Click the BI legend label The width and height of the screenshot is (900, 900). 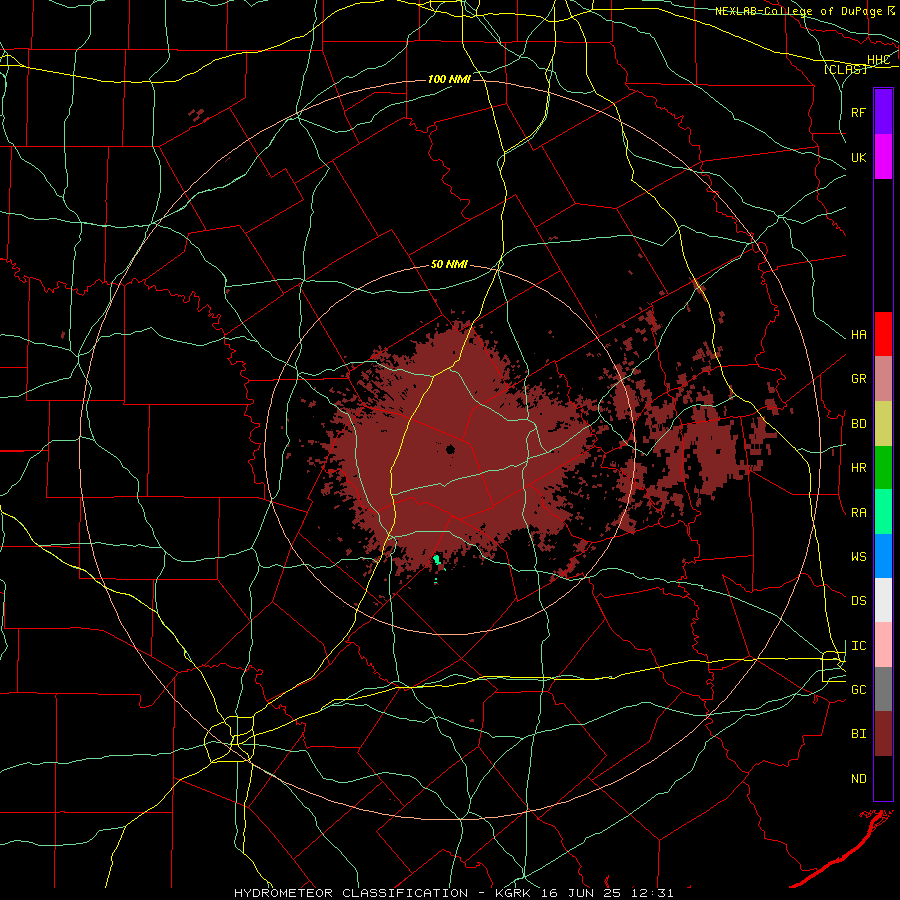858,734
